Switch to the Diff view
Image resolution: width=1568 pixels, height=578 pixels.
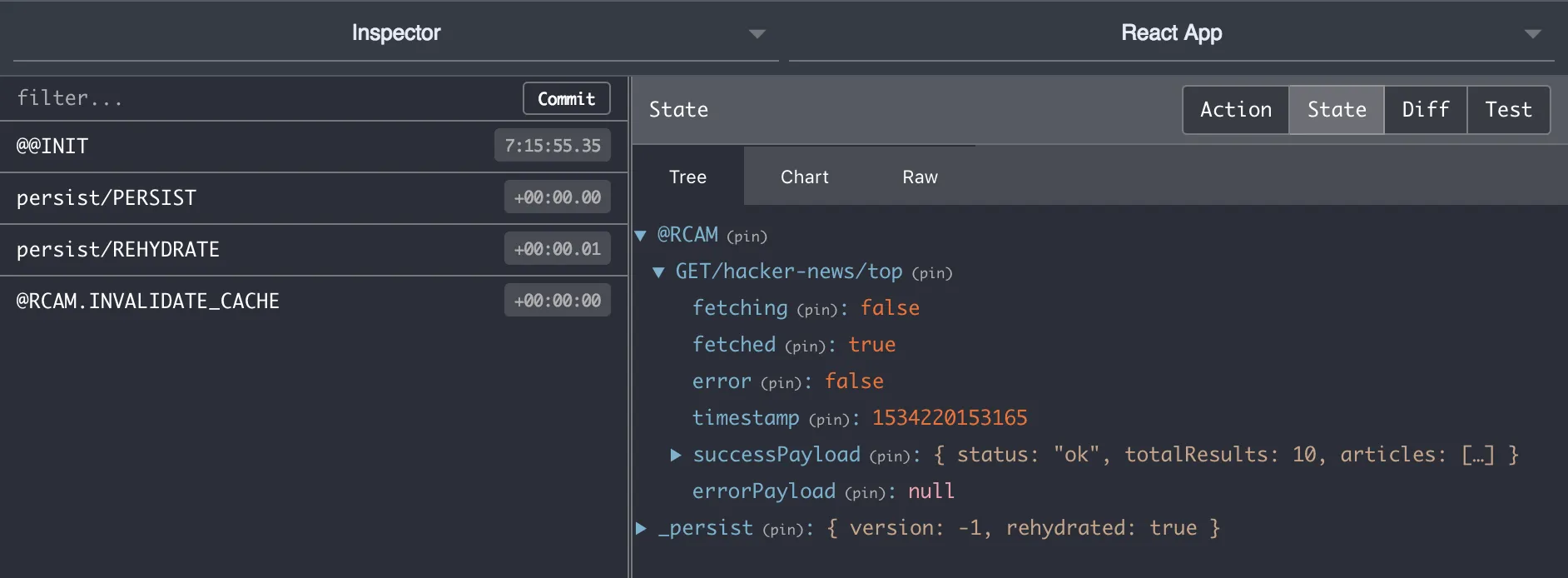tap(1426, 110)
